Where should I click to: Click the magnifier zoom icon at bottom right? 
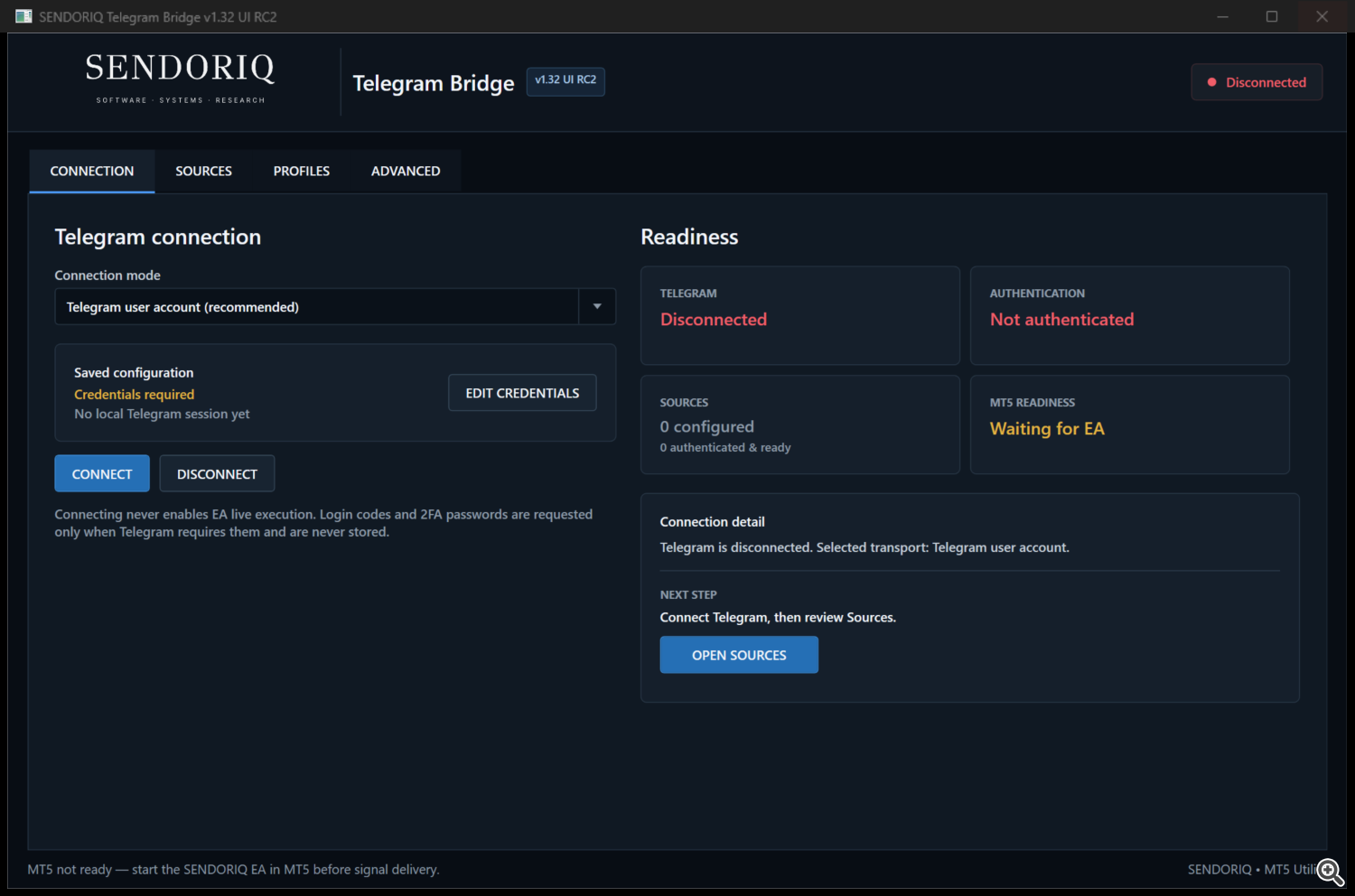[1330, 872]
